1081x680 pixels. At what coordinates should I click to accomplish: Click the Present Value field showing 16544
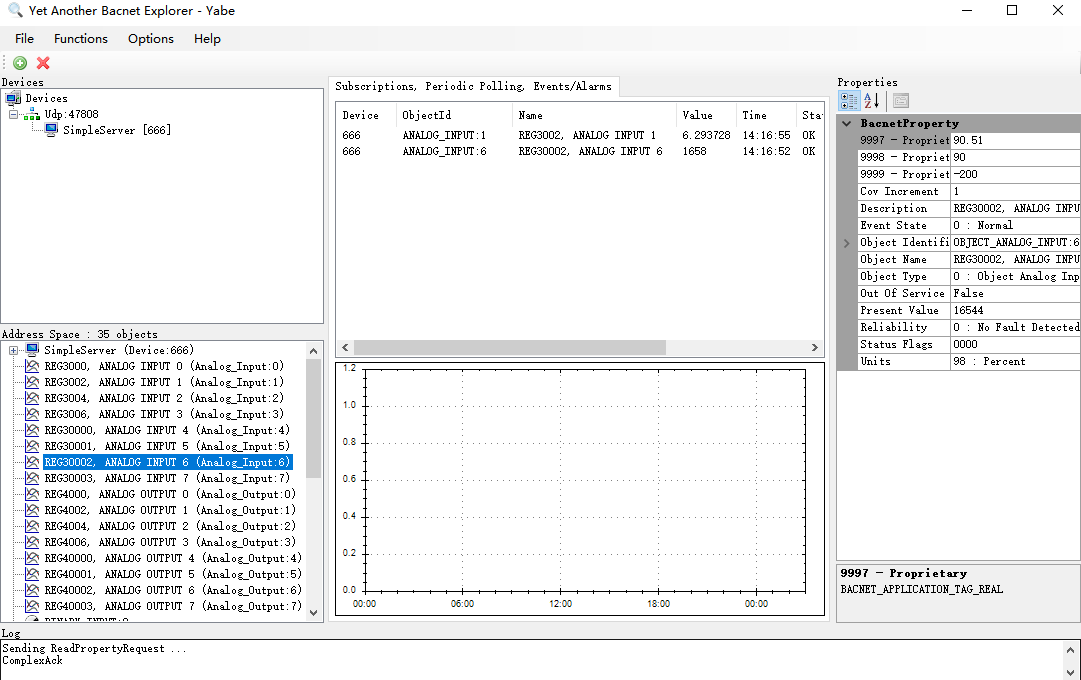pyautogui.click(x=1015, y=310)
